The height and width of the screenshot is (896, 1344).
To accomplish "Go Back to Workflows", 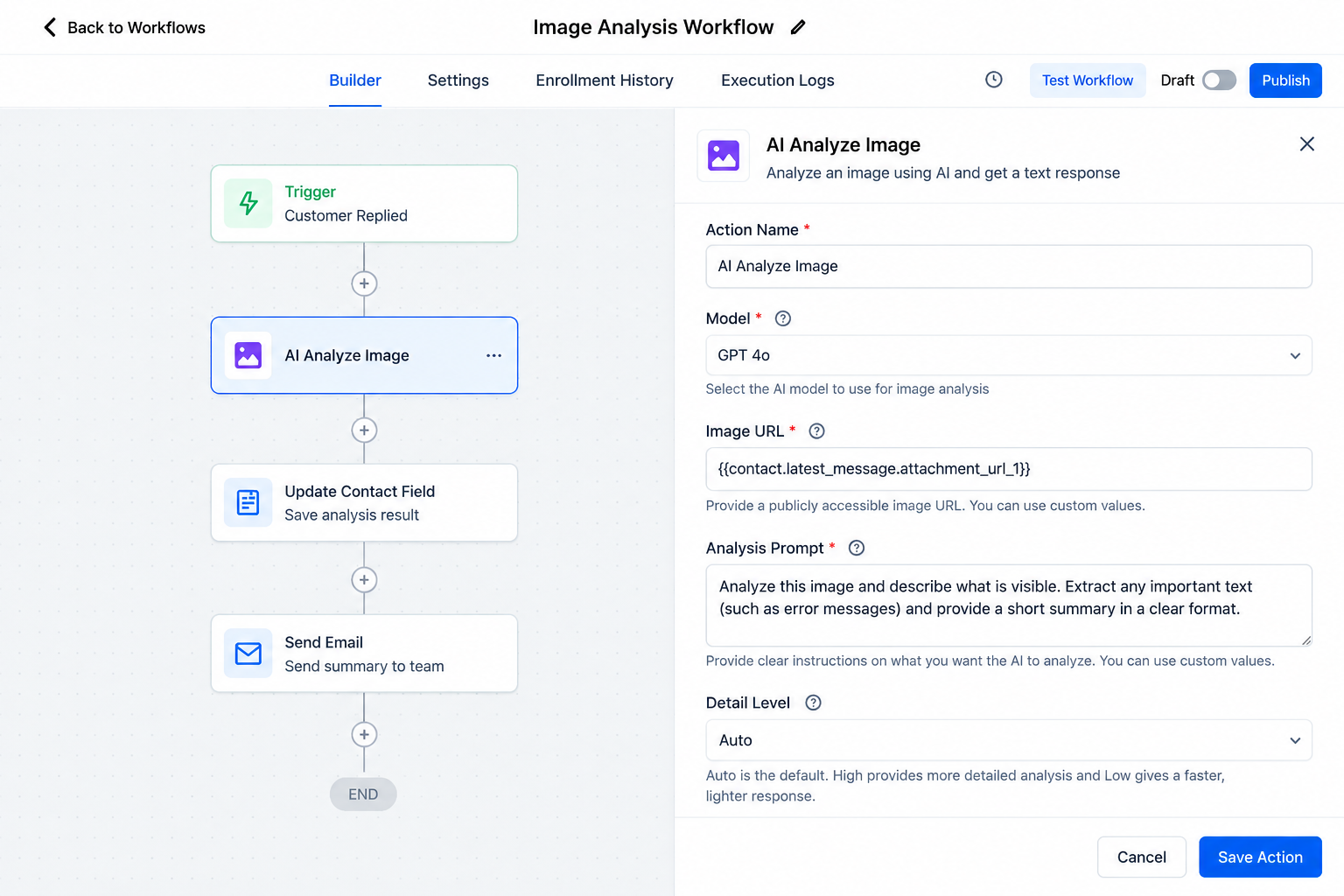I will [x=124, y=27].
